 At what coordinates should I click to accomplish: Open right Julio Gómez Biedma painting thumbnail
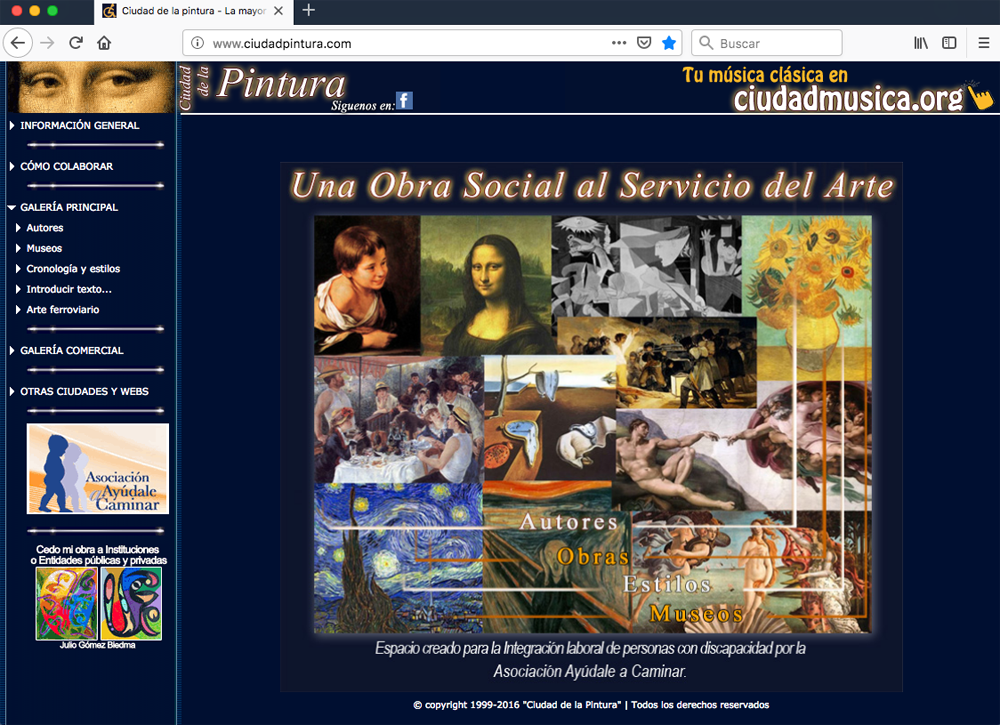tap(131, 603)
